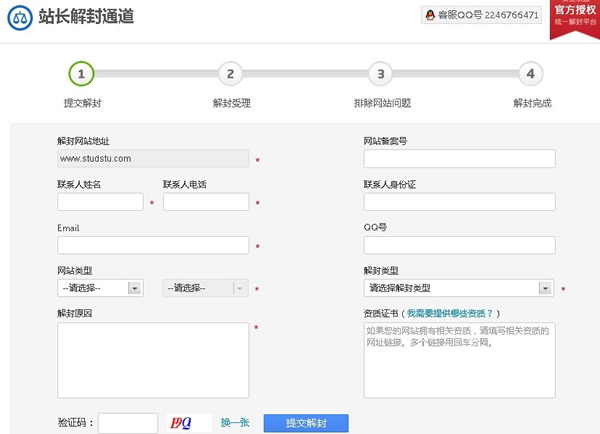Focus the 验证码 input box
Viewport: 600px width, 434px height.
[128, 423]
